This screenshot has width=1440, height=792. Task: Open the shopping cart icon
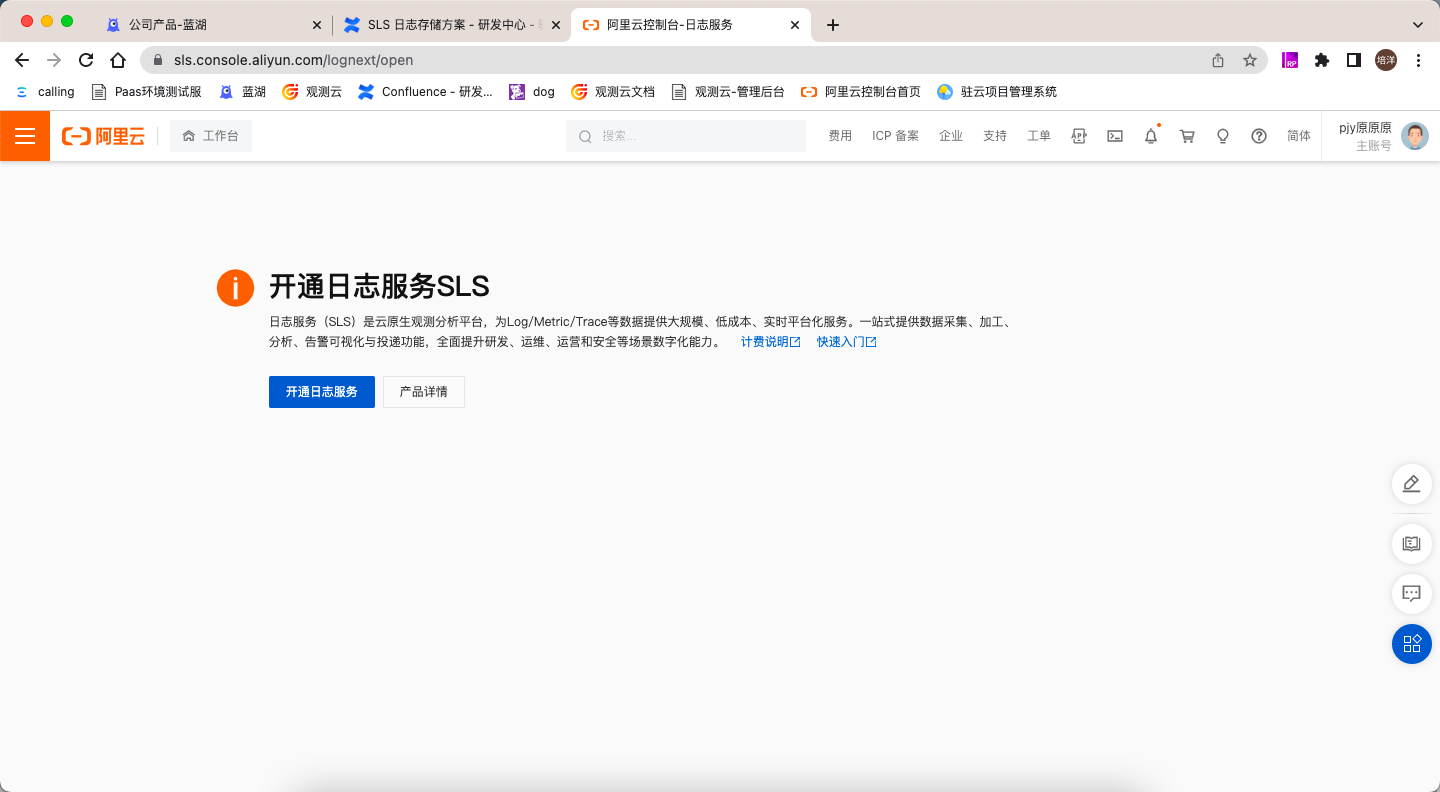pos(1187,136)
